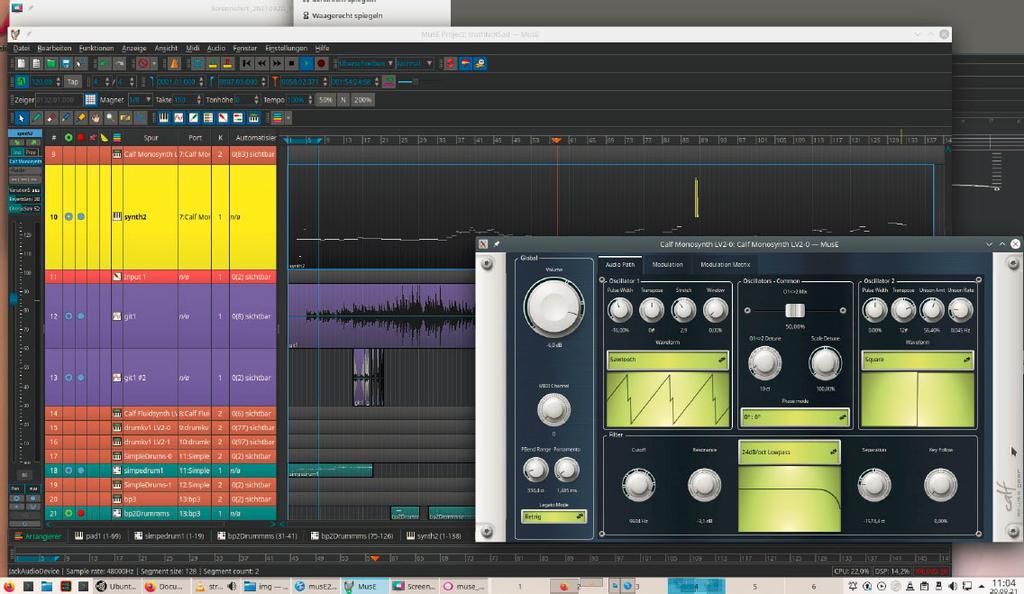Set tempo to 200% with the button

pos(362,100)
